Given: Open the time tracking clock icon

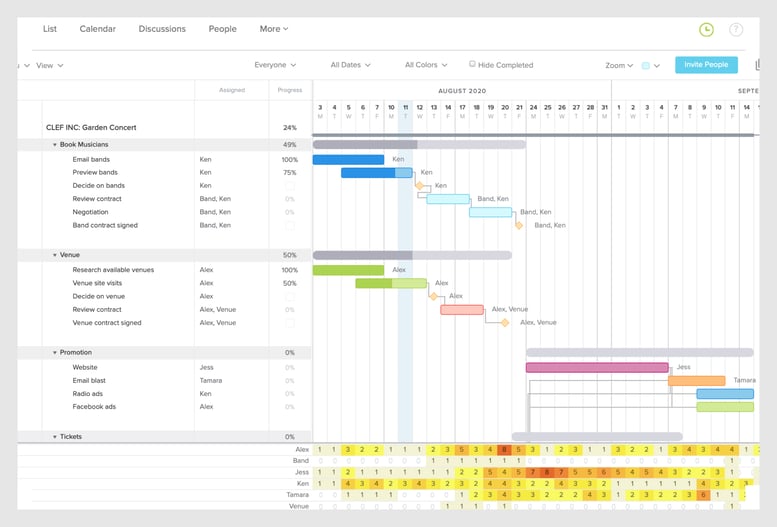Looking at the screenshot, I should 706,30.
